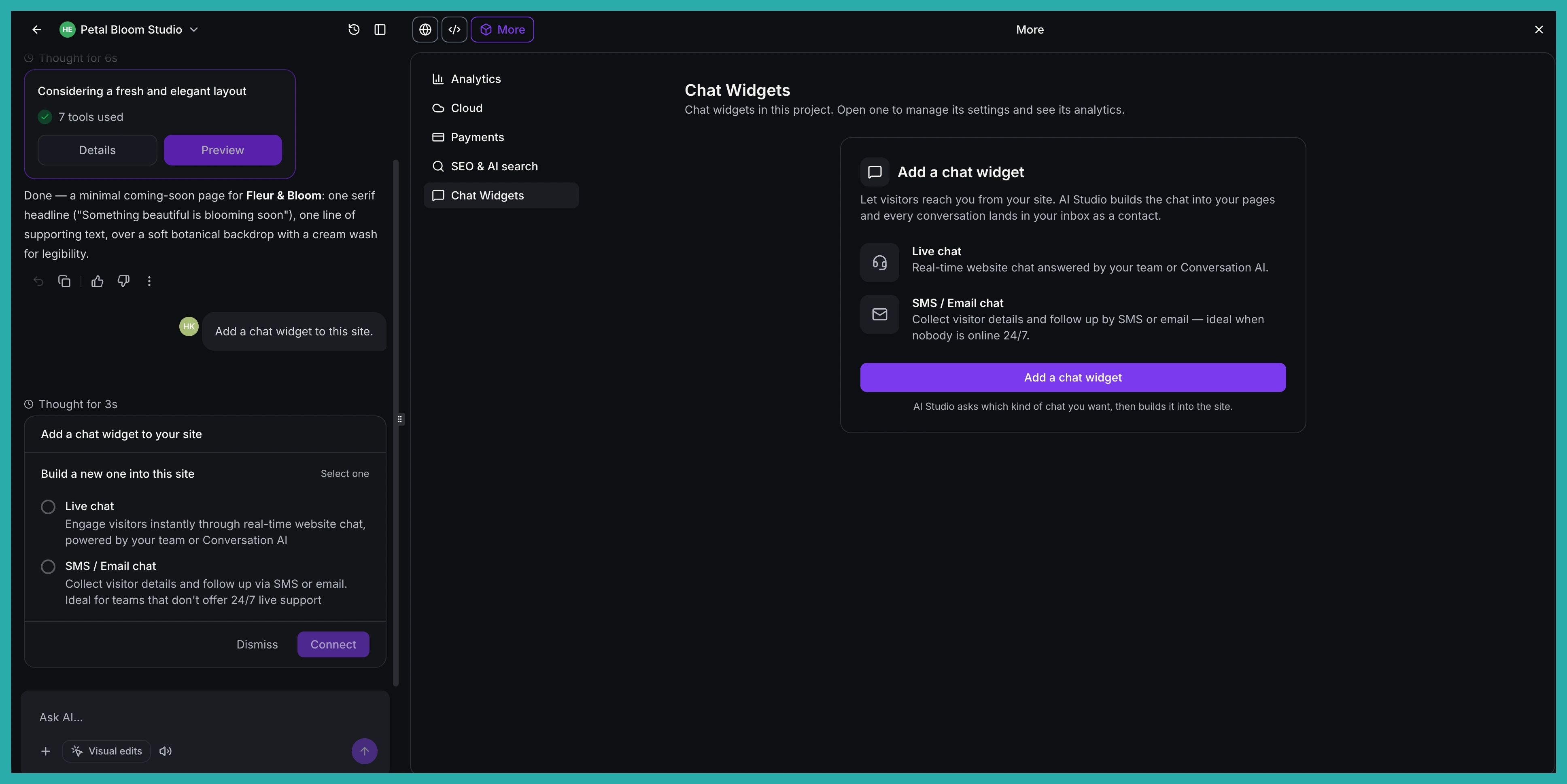
Task: Click the Ask AI prompt input field
Action: tap(205, 717)
